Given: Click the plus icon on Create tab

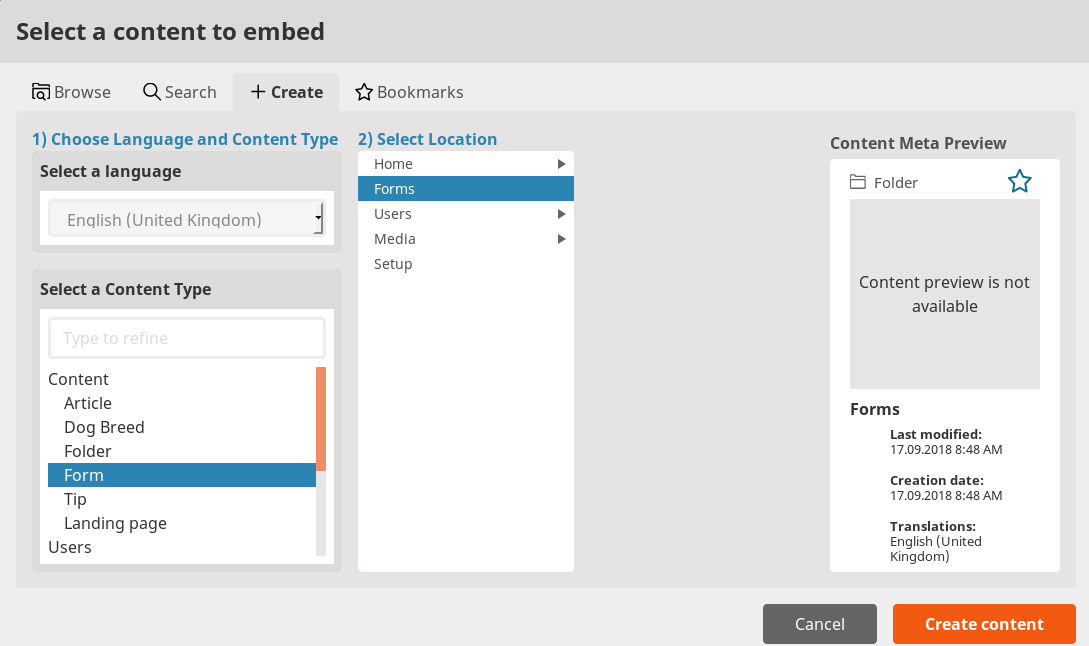Looking at the screenshot, I should pos(258,91).
